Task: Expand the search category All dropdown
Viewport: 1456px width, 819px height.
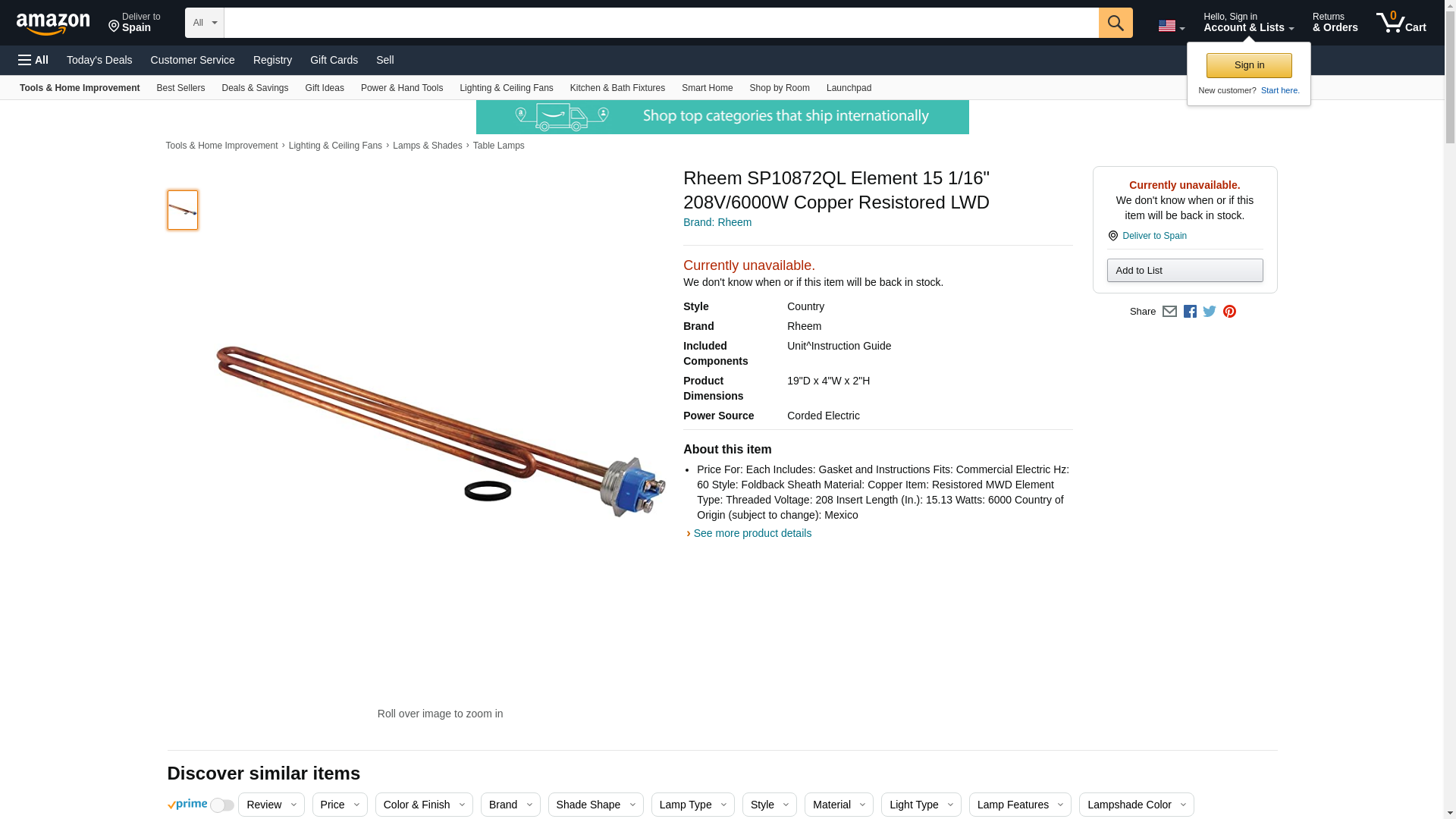Action: click(x=204, y=23)
